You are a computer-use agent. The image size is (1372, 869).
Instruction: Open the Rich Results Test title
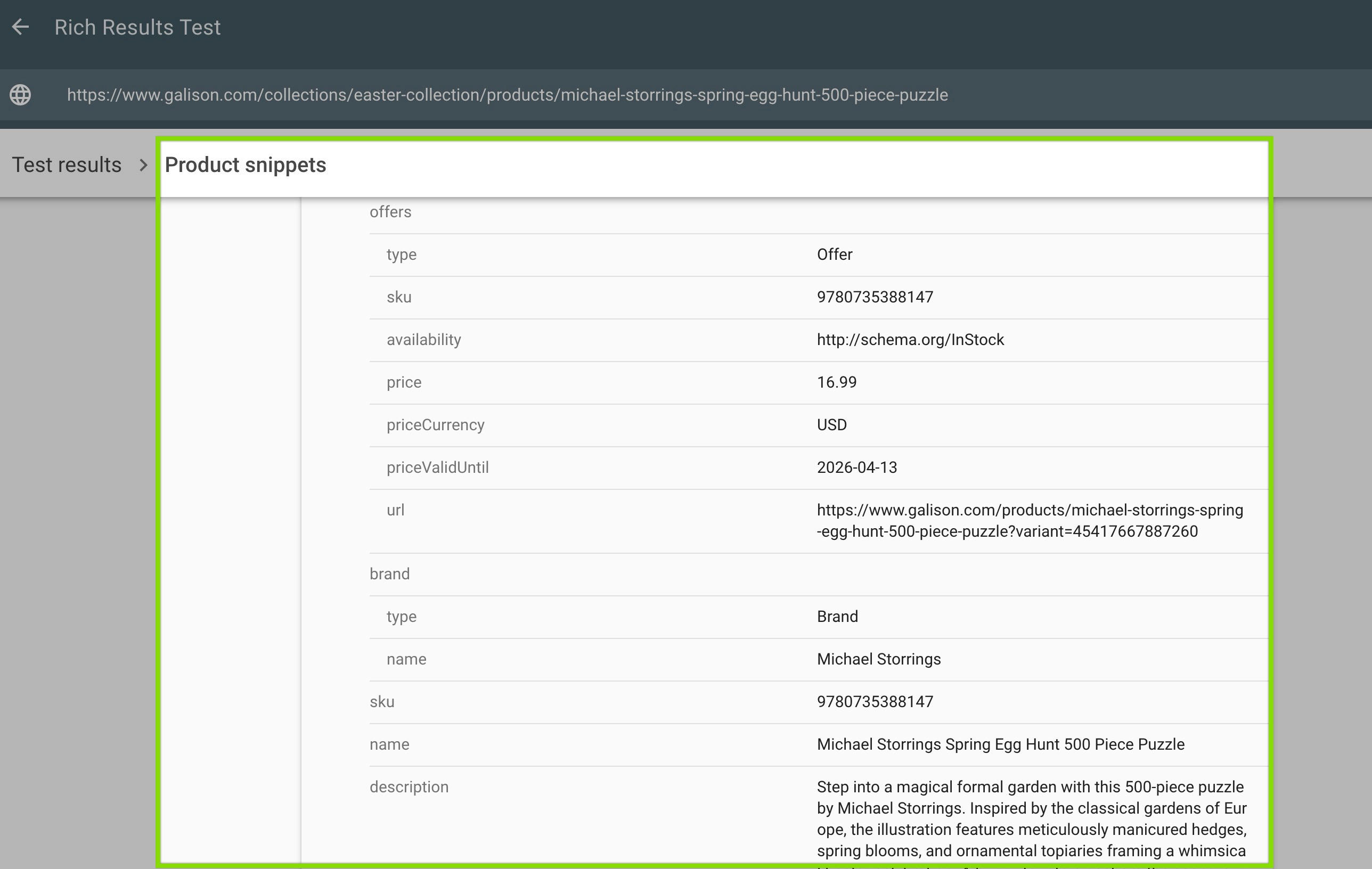(137, 27)
